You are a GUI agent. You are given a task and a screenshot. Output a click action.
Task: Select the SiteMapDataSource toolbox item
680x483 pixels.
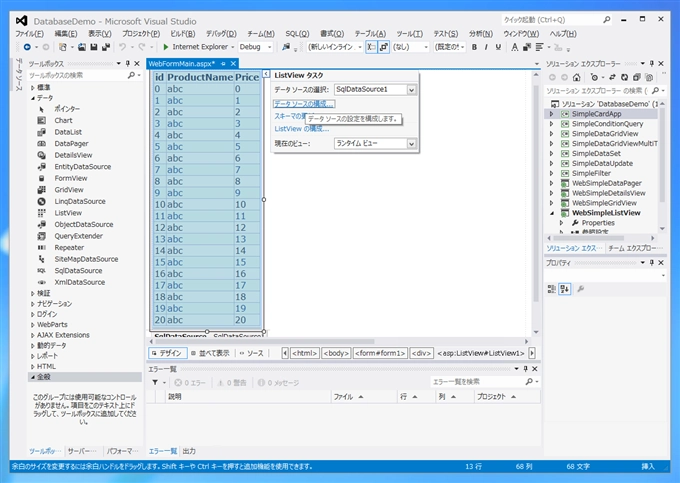[86, 259]
